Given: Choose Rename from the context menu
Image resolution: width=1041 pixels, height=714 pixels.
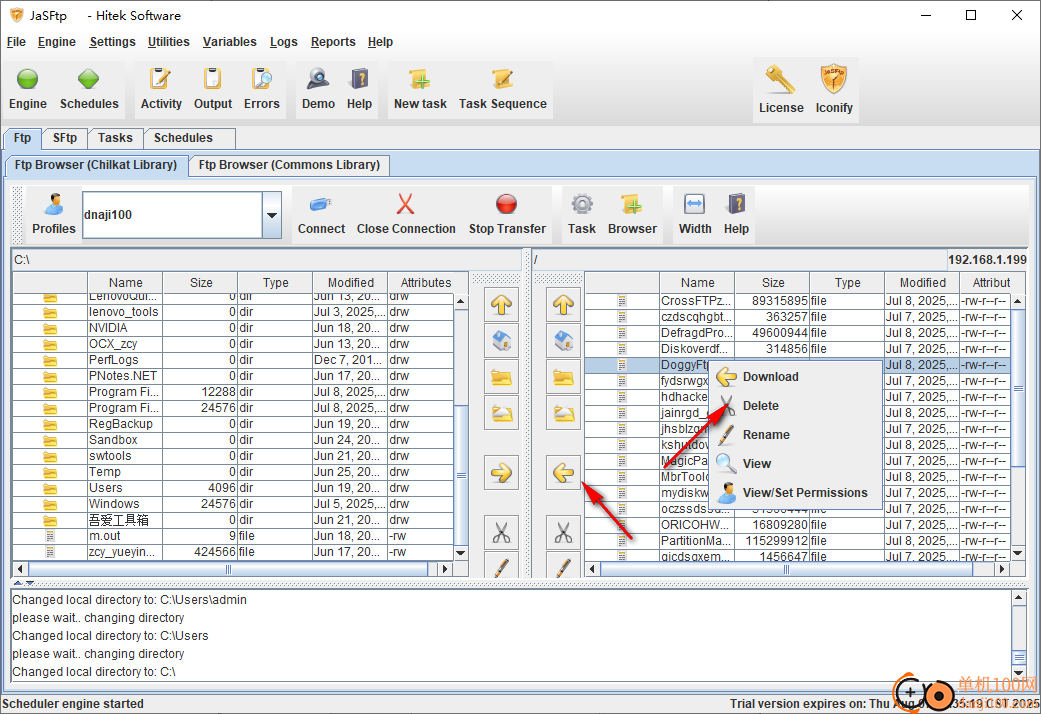Looking at the screenshot, I should click(795, 435).
